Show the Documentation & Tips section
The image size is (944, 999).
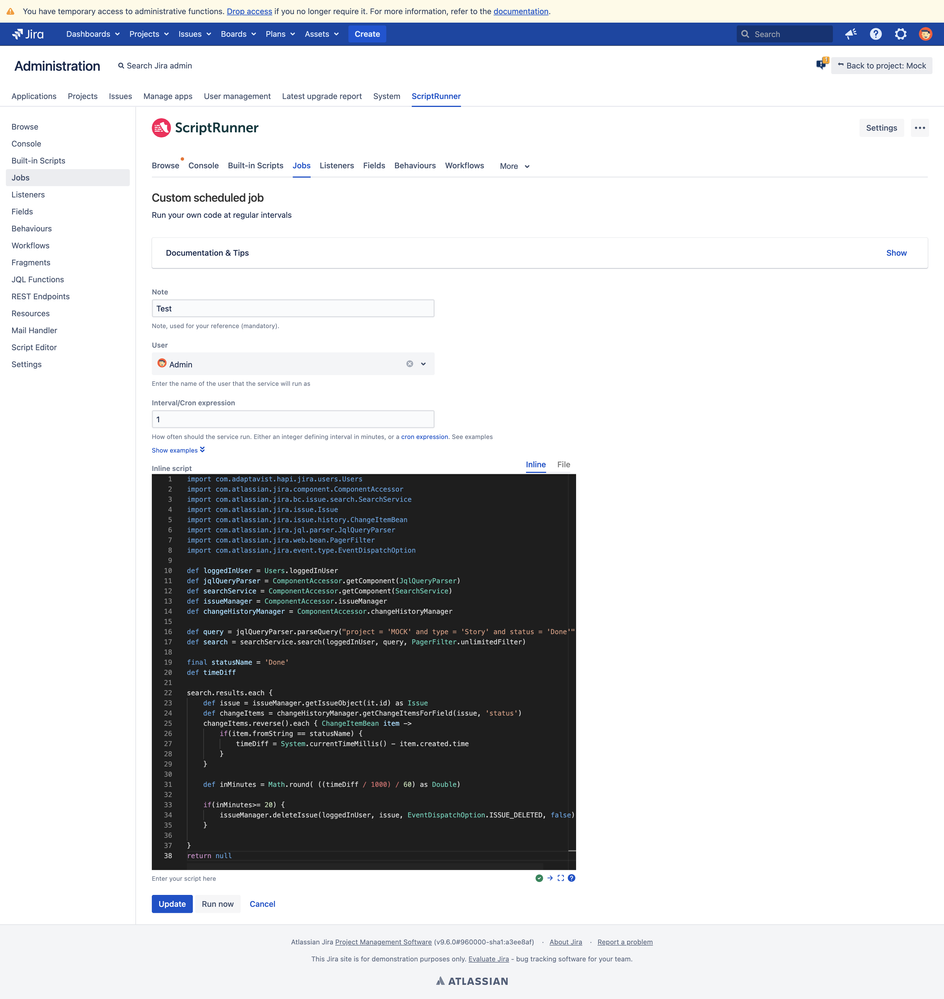[x=896, y=253]
